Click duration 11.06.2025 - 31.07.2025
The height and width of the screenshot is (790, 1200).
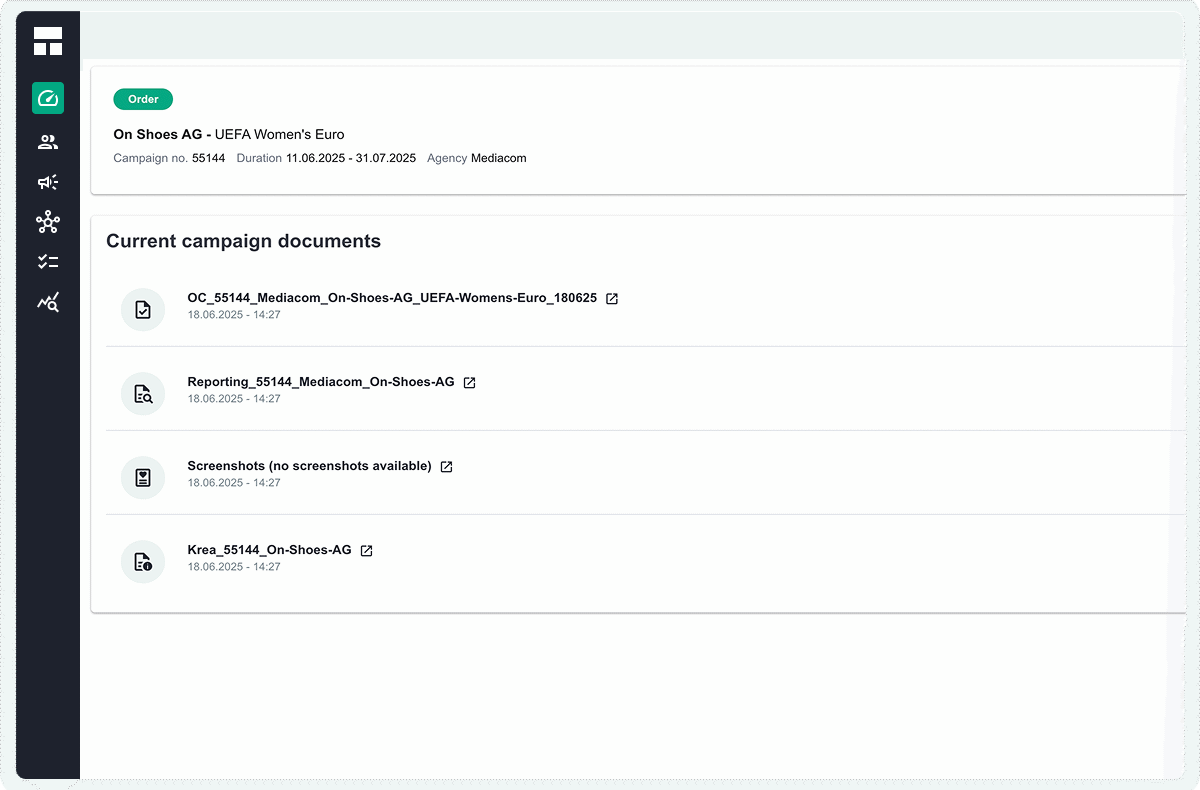[x=351, y=158]
